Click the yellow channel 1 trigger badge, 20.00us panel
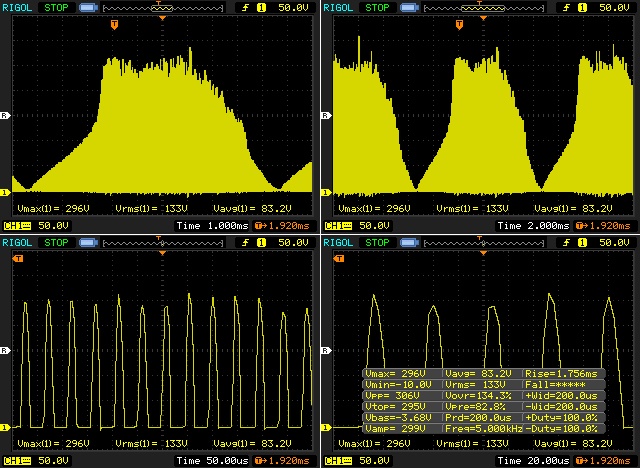Viewport: 640px width, 468px height. pyautogui.click(x=582, y=242)
